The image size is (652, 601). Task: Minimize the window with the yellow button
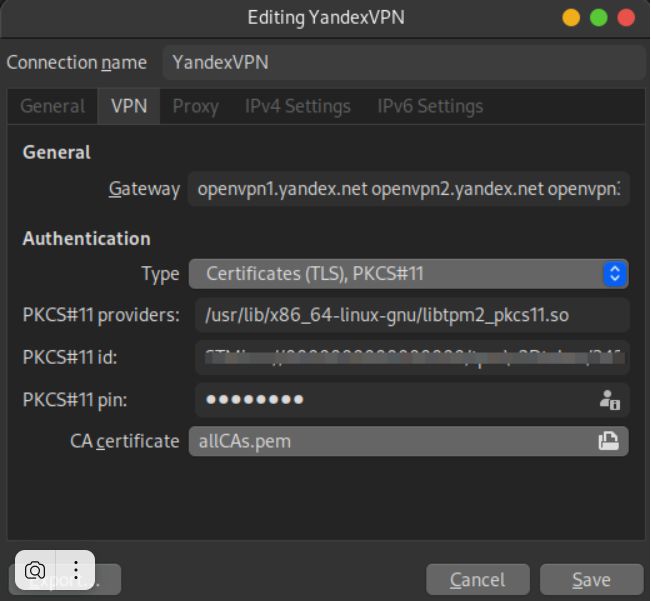[x=571, y=18]
